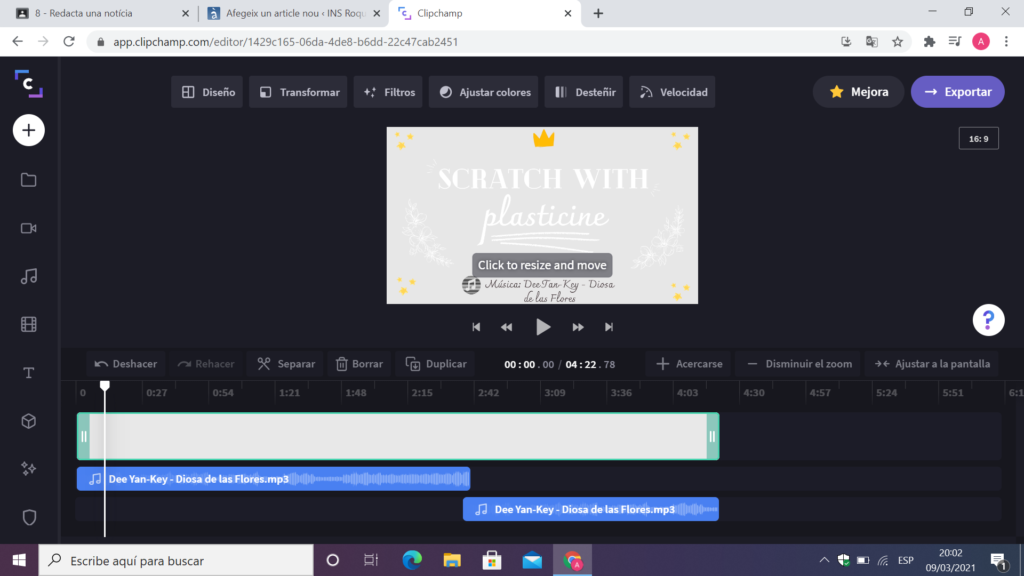Click the help question mark button
1024x576 pixels.
point(988,320)
